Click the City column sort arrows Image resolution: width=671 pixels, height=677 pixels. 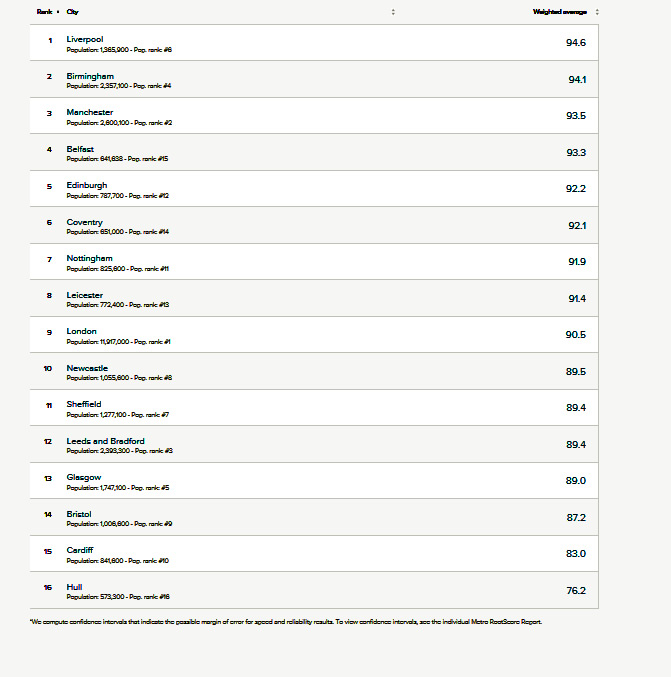393,12
